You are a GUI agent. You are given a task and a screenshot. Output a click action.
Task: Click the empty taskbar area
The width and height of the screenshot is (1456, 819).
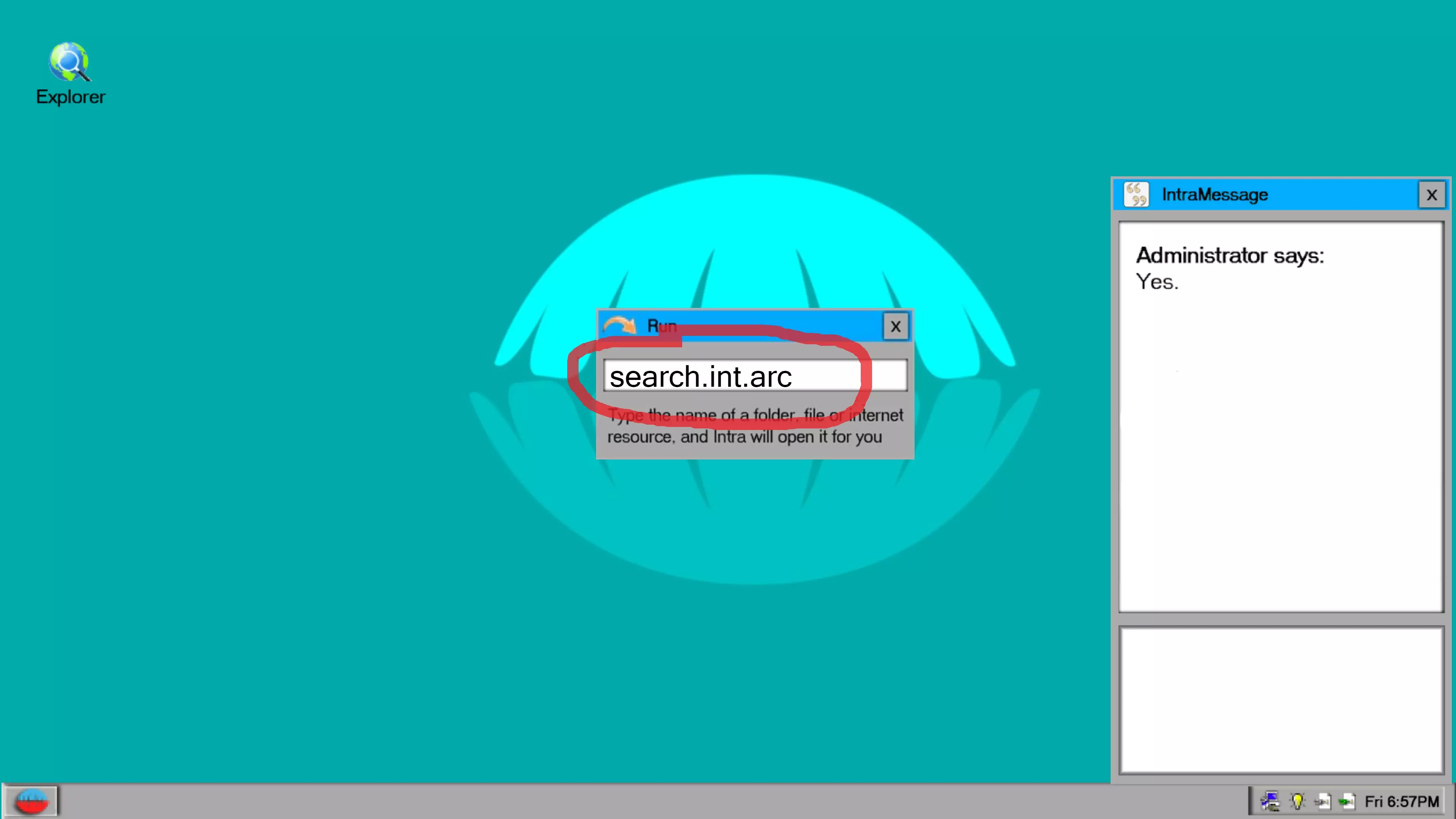(622, 801)
